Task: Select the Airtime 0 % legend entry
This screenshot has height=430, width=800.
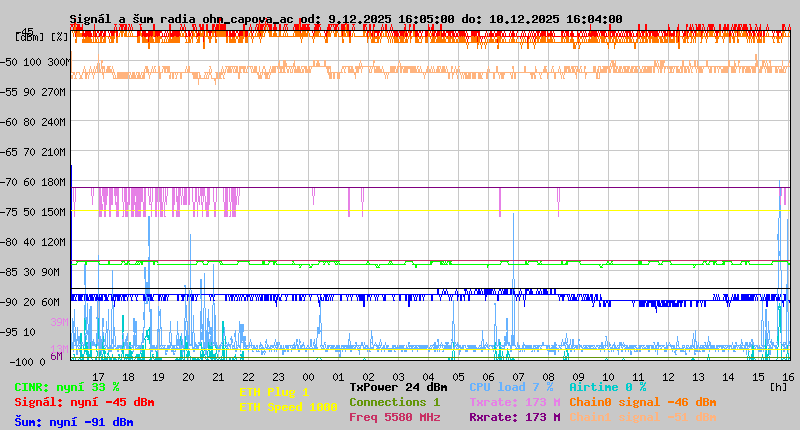Action: pos(607,387)
